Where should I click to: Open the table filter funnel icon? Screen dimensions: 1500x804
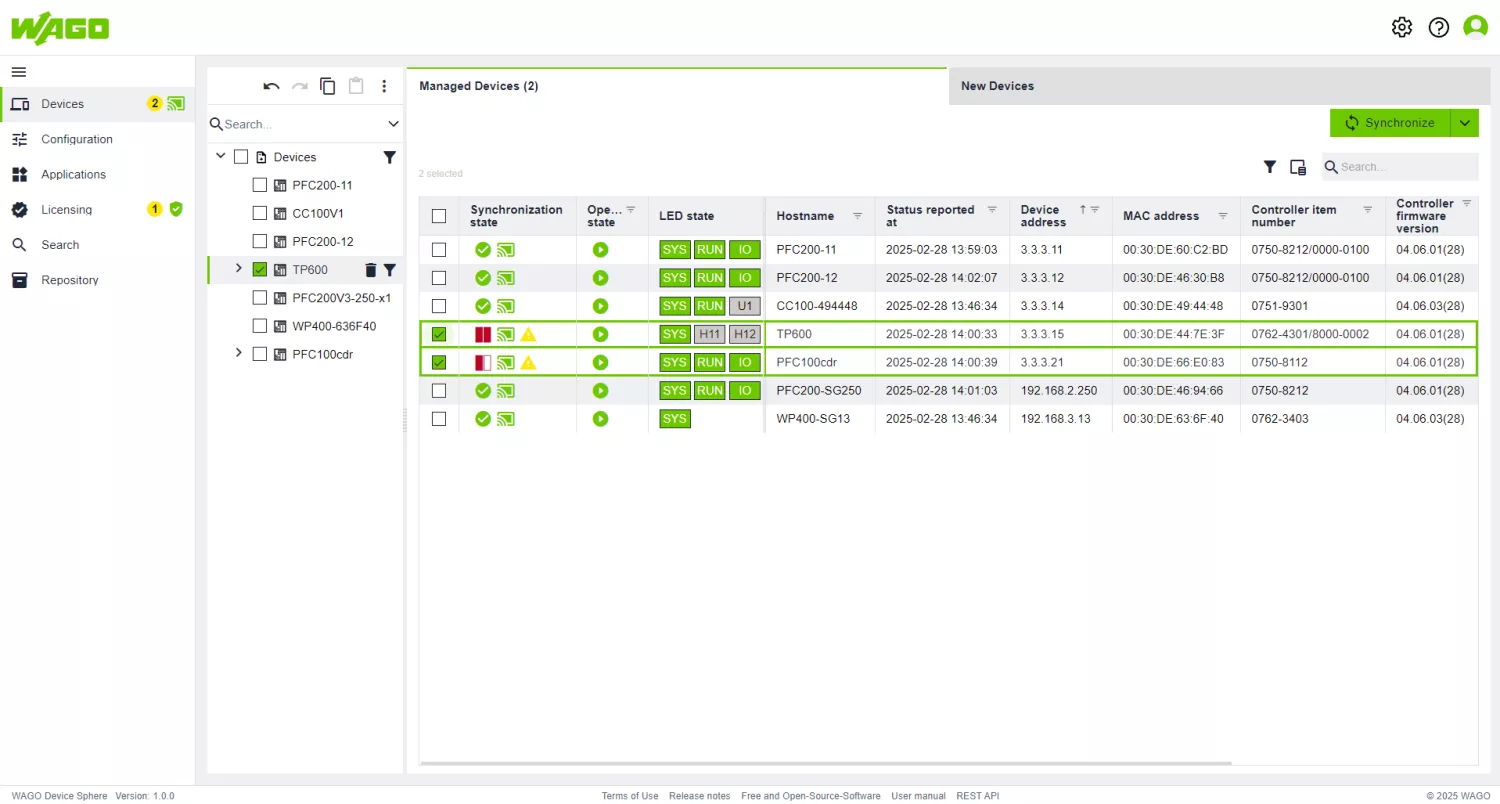[1269, 167]
